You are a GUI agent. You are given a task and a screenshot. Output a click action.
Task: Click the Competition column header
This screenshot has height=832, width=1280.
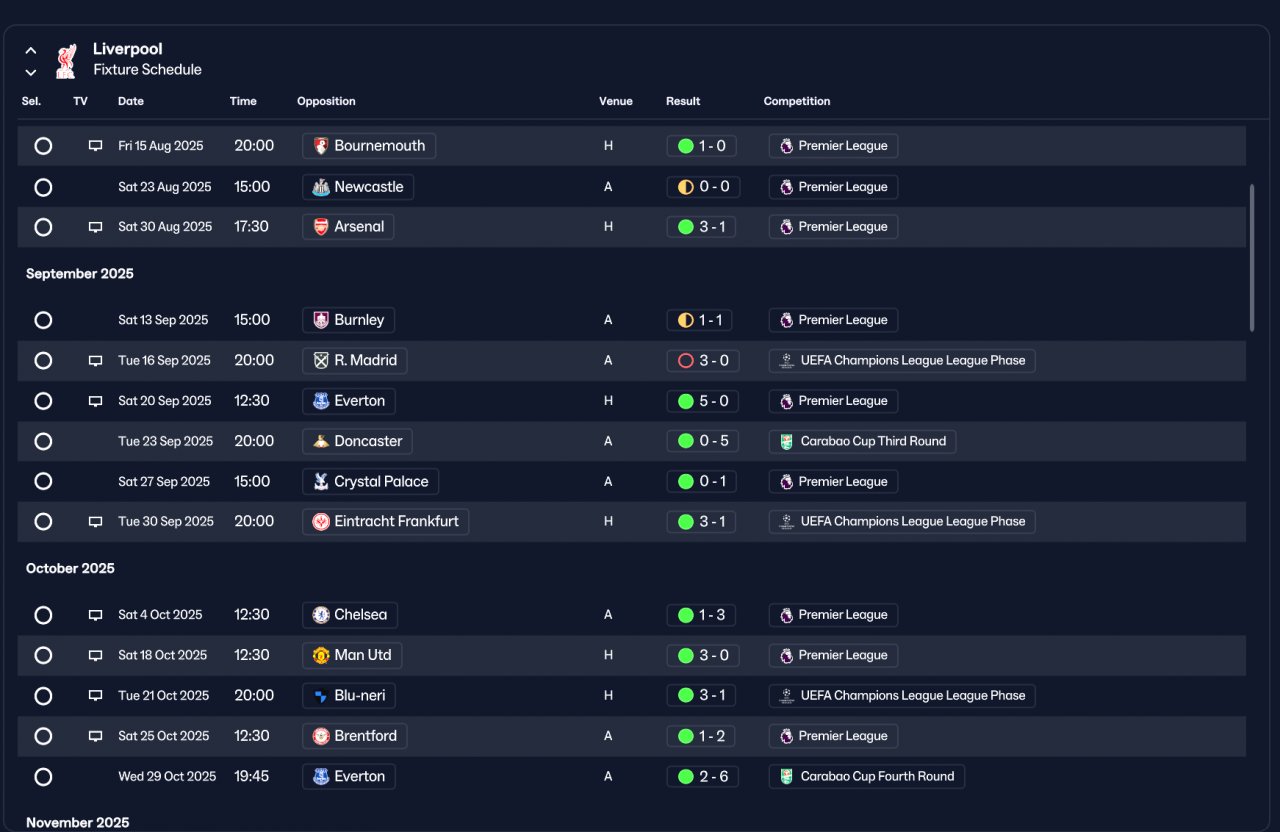pyautogui.click(x=797, y=101)
